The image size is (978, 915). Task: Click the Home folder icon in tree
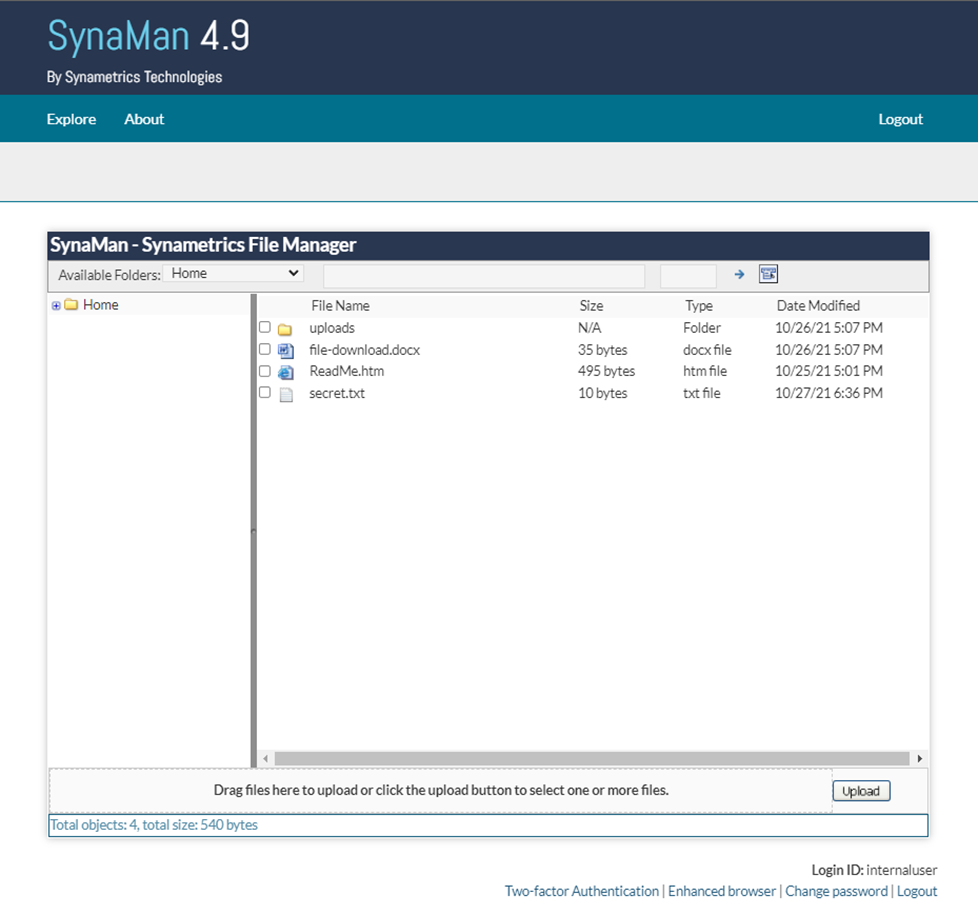71,304
